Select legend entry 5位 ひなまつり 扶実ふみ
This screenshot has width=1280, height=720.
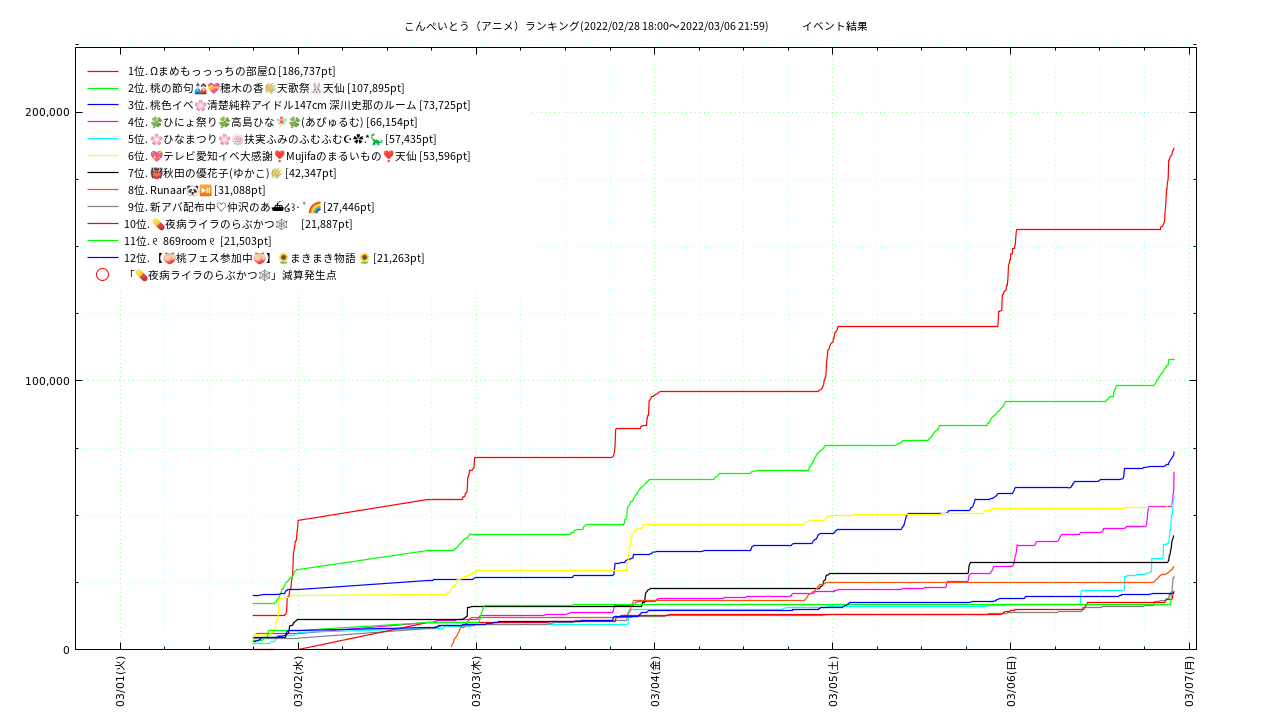[x=281, y=139]
